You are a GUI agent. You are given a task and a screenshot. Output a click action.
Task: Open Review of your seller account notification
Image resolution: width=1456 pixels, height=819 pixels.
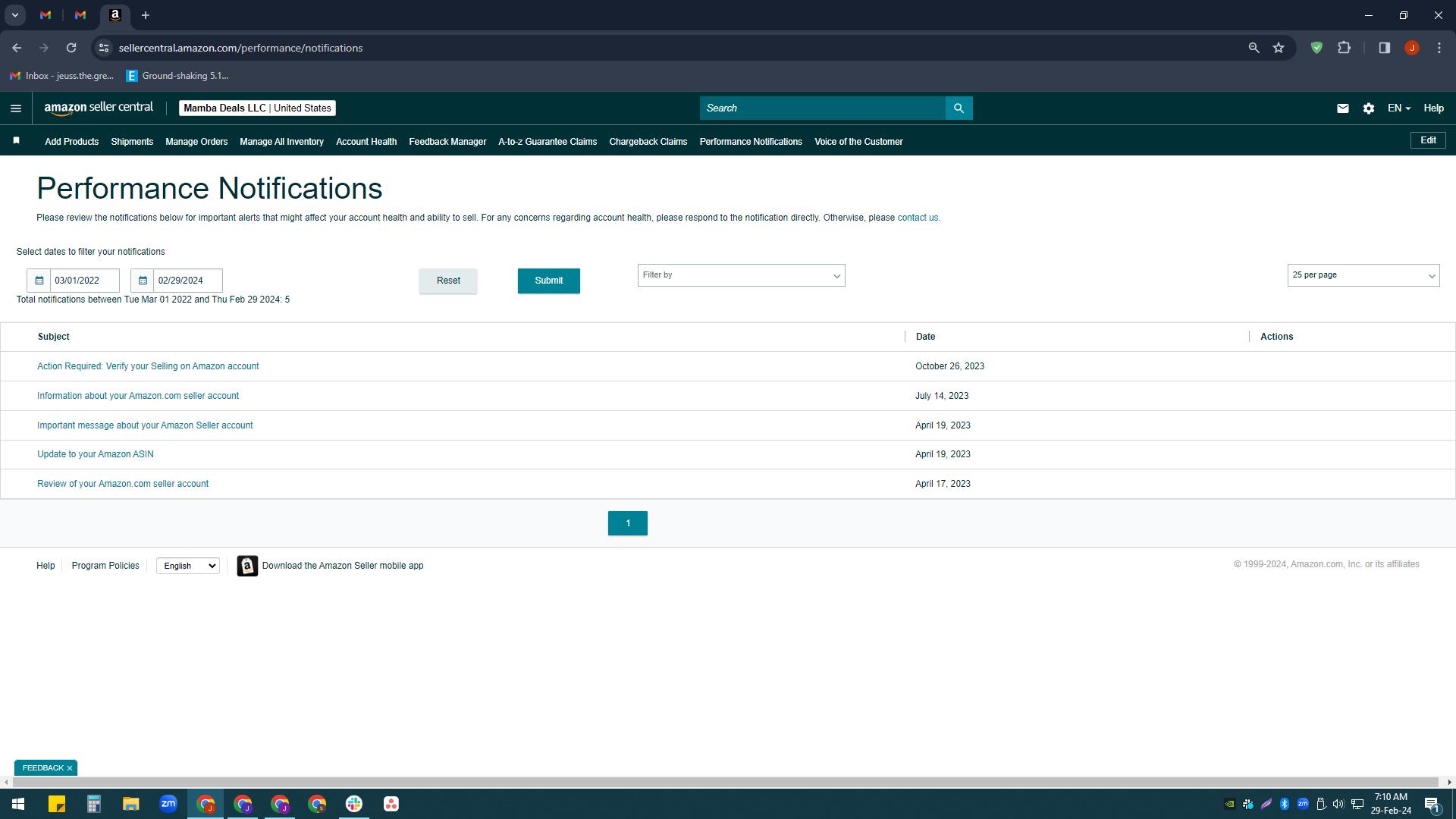pyautogui.click(x=123, y=484)
